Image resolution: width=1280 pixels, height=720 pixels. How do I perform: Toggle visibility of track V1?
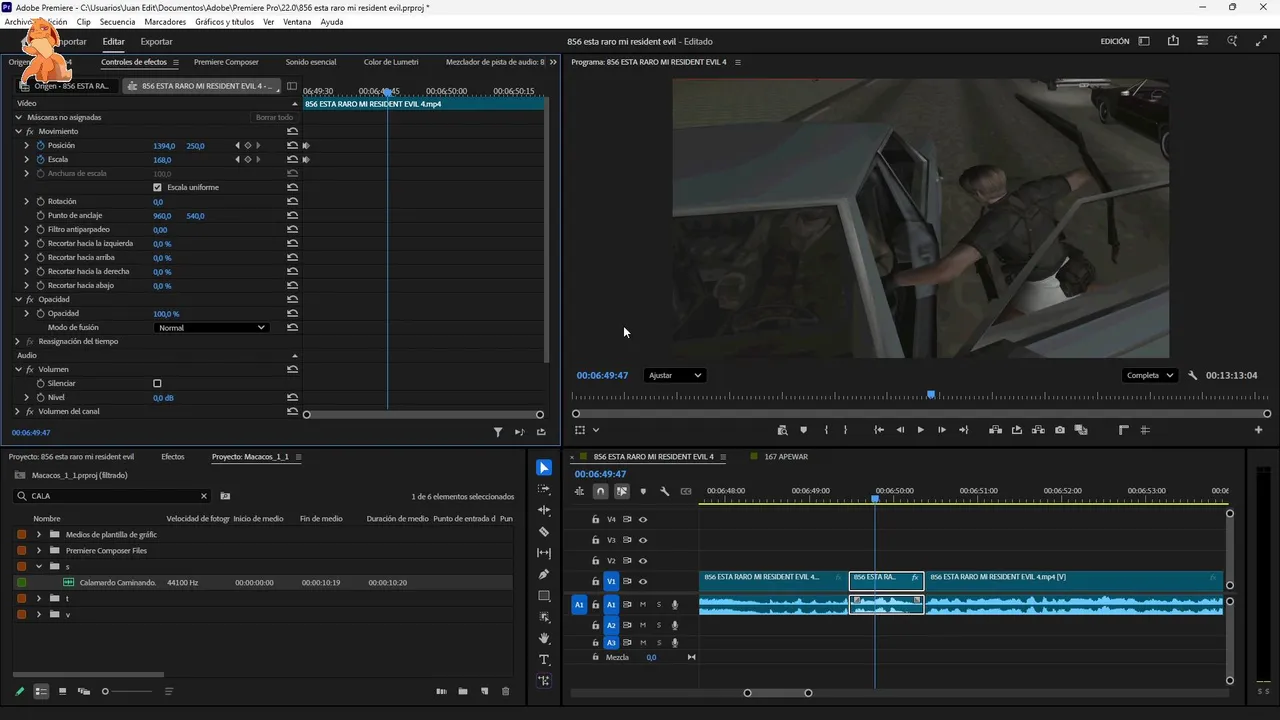643,582
